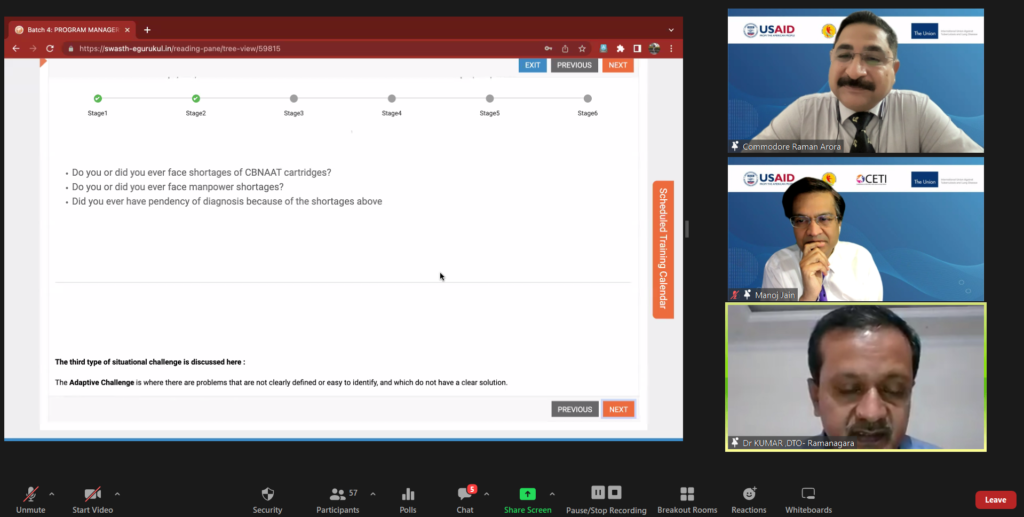Select the Stage3 progress marker
This screenshot has height=517, width=1024.
click(x=294, y=98)
